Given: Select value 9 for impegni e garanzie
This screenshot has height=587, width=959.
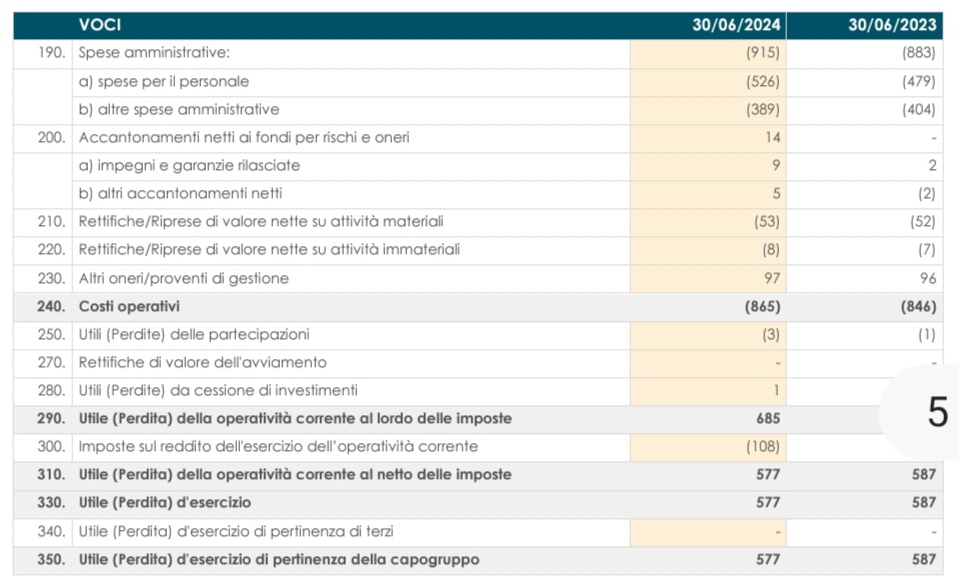Looking at the screenshot, I should tap(776, 166).
